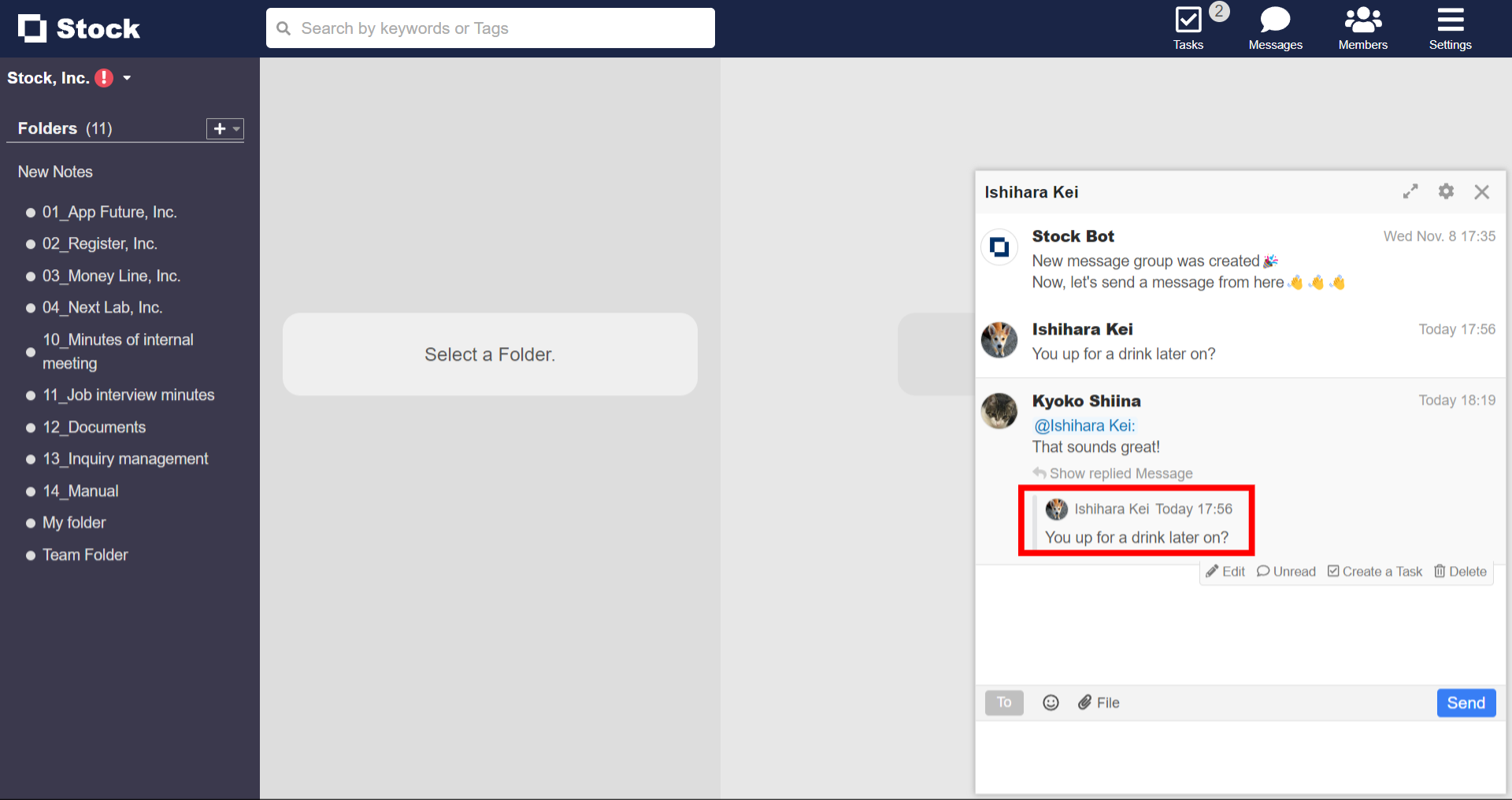1512x800 pixels.
Task: Open the Settings hamburger icon
Action: [x=1450, y=20]
